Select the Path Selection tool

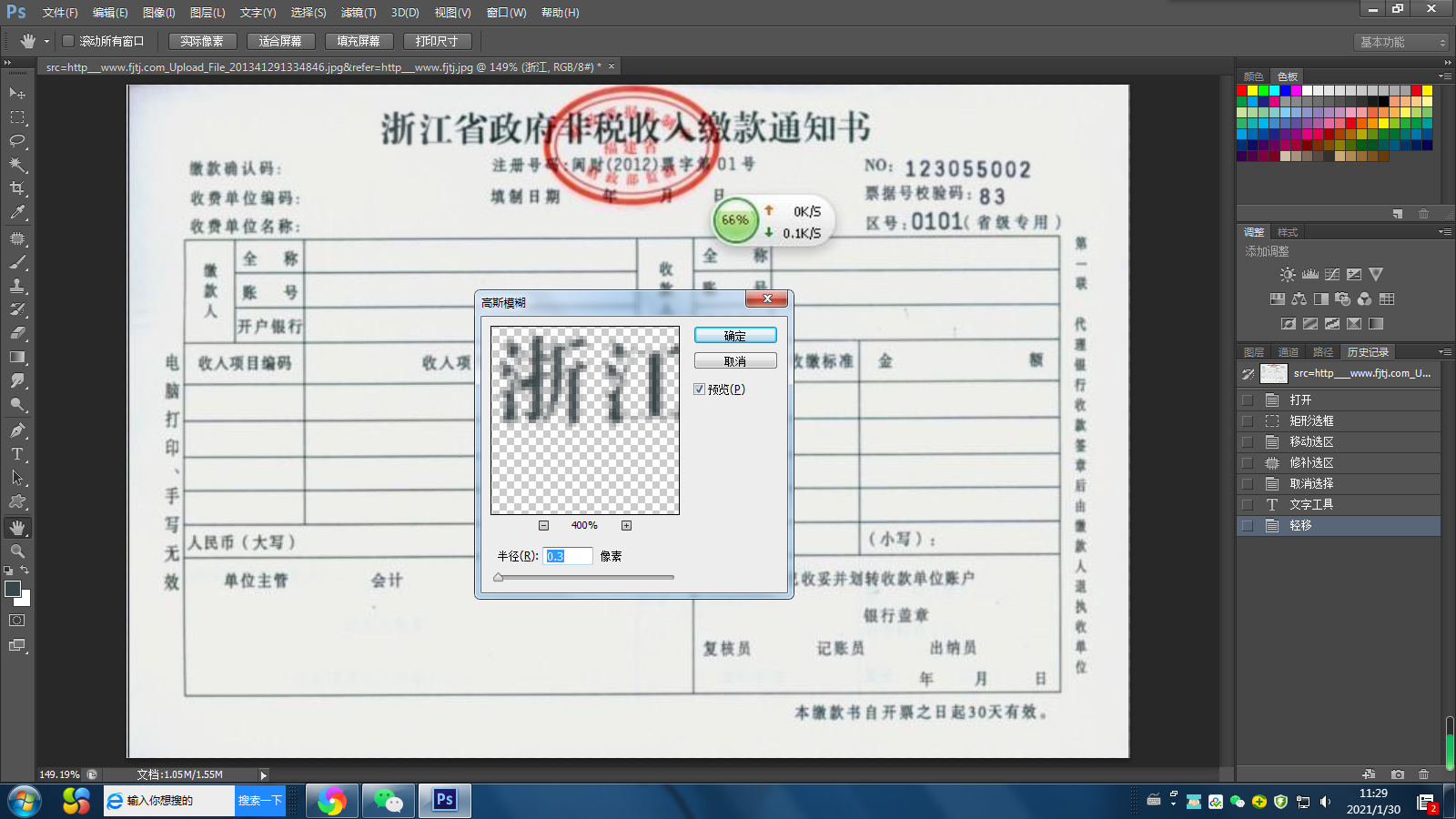17,478
